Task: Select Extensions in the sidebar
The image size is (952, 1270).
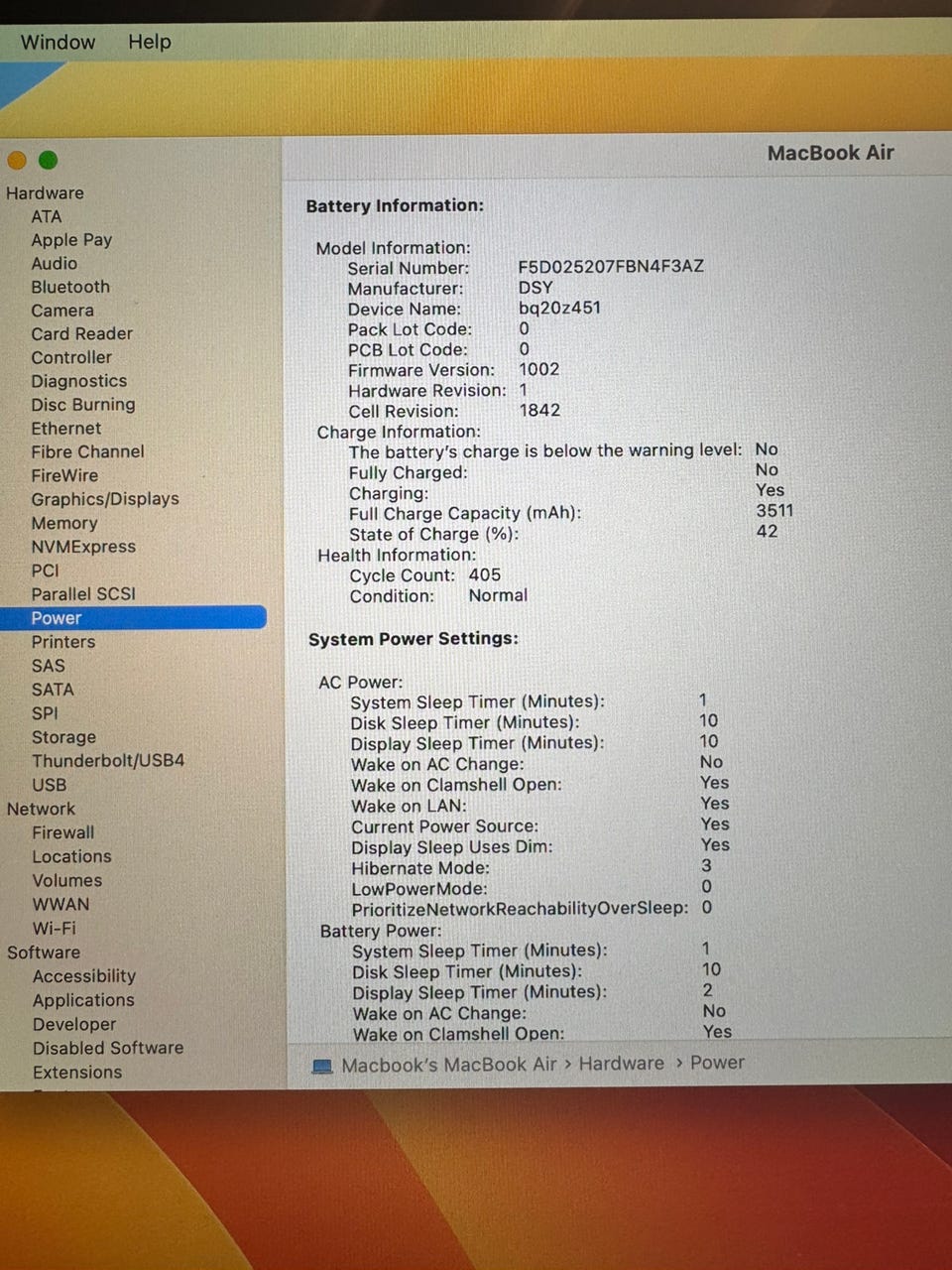Action: pyautogui.click(x=77, y=1073)
